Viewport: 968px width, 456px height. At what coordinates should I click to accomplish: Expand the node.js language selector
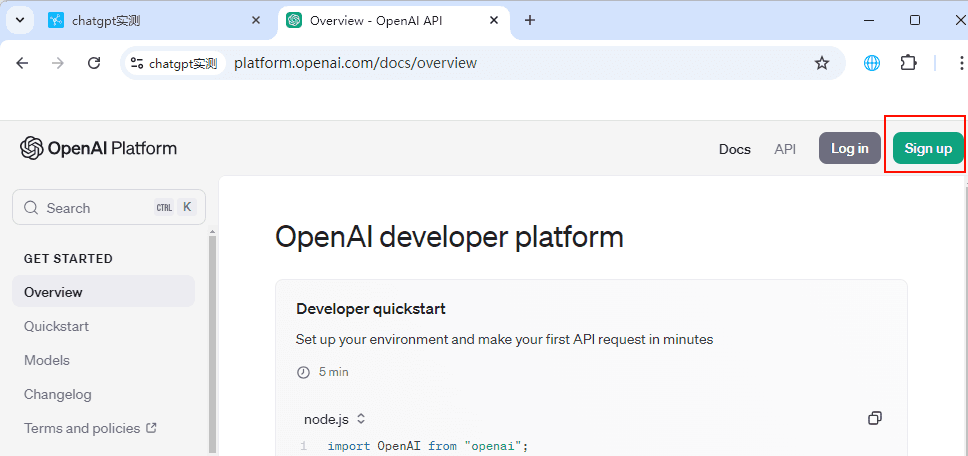tap(335, 419)
